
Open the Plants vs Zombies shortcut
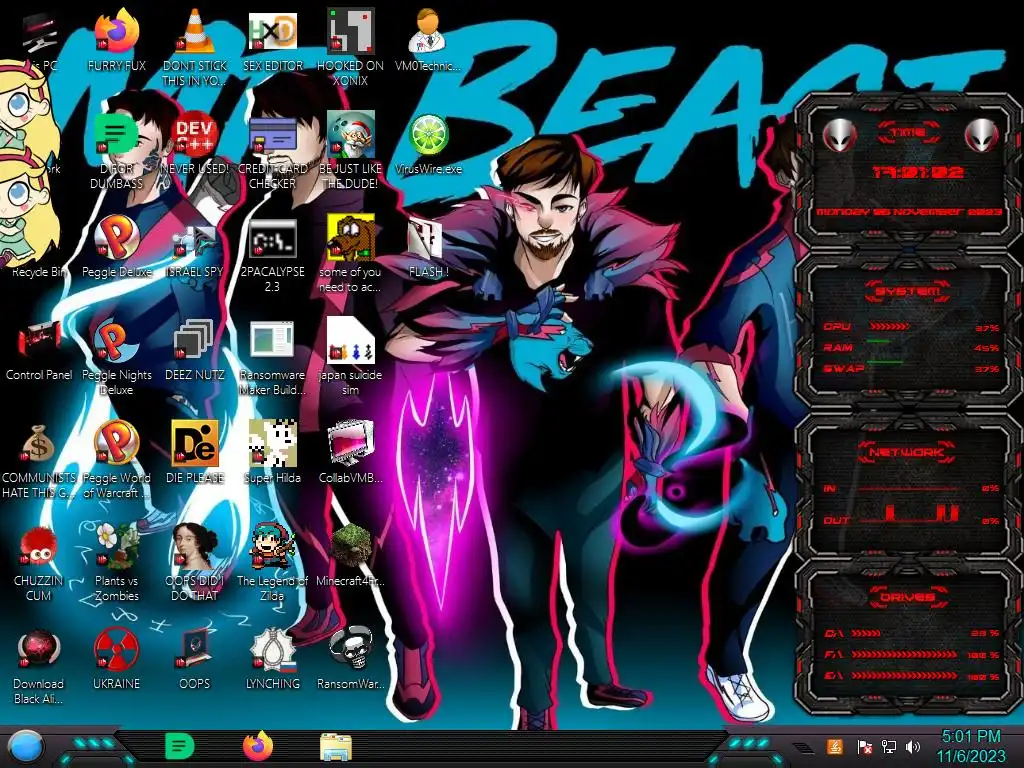pyautogui.click(x=116, y=547)
